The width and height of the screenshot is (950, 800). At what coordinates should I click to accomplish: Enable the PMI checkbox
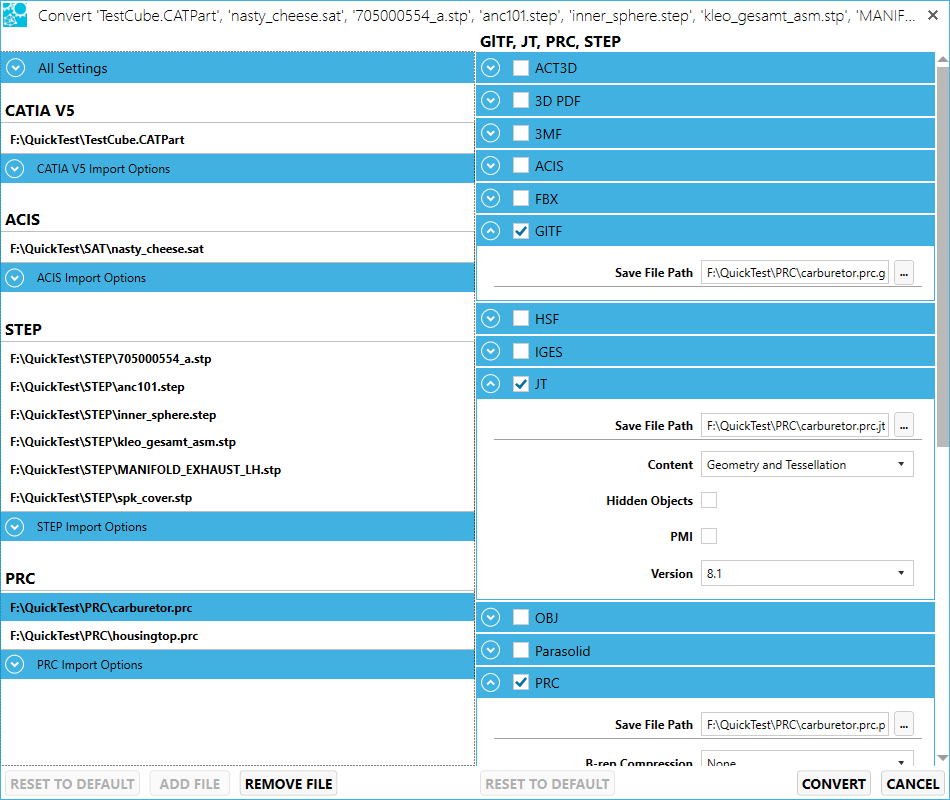click(x=709, y=536)
